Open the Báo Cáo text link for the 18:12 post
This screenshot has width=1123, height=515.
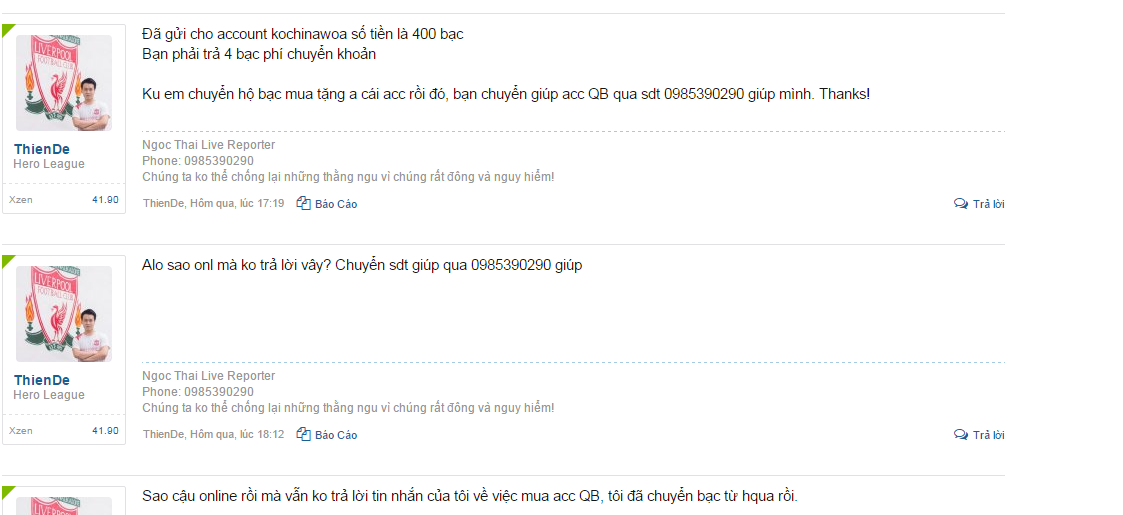[x=336, y=435]
